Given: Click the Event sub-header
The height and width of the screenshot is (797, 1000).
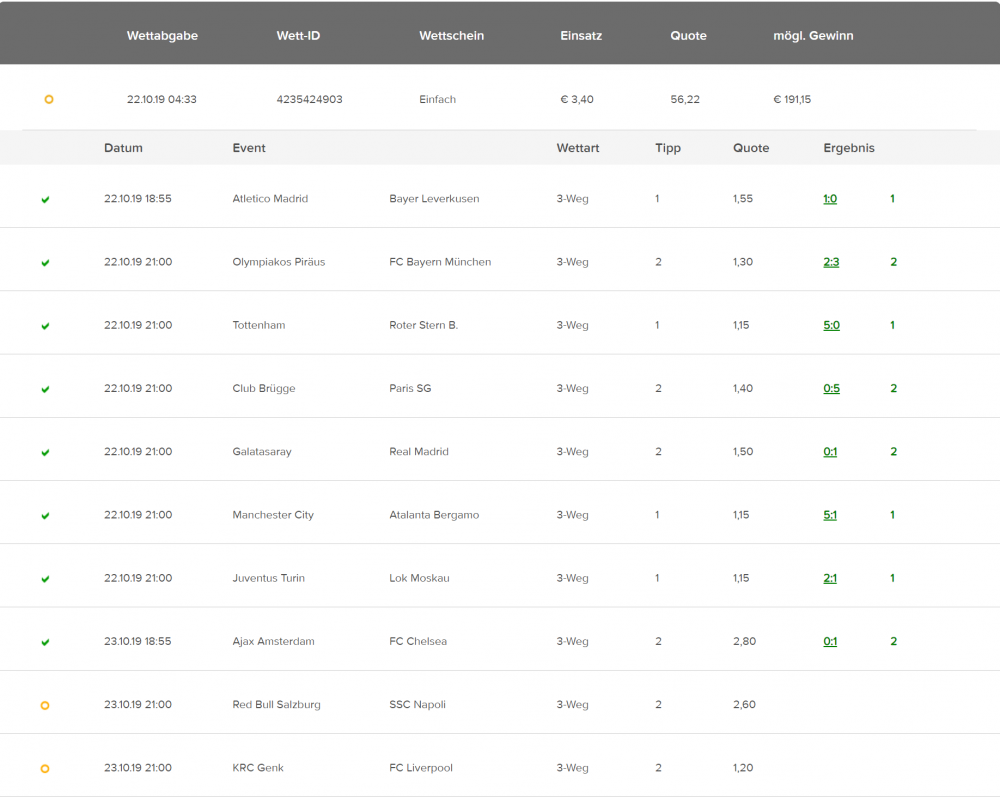Looking at the screenshot, I should point(249,148).
